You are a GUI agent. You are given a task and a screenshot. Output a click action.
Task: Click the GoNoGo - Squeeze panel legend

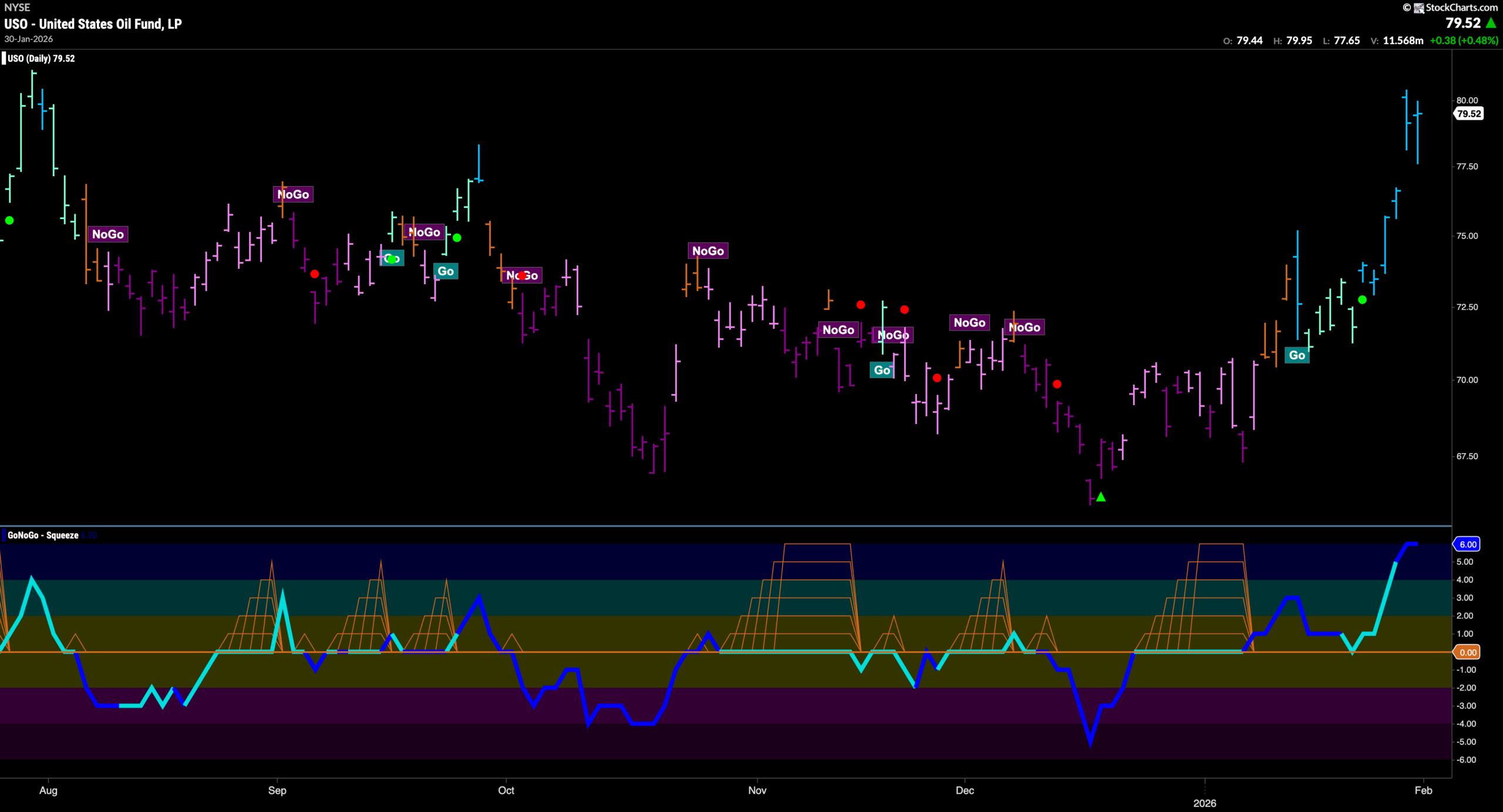[x=43, y=535]
